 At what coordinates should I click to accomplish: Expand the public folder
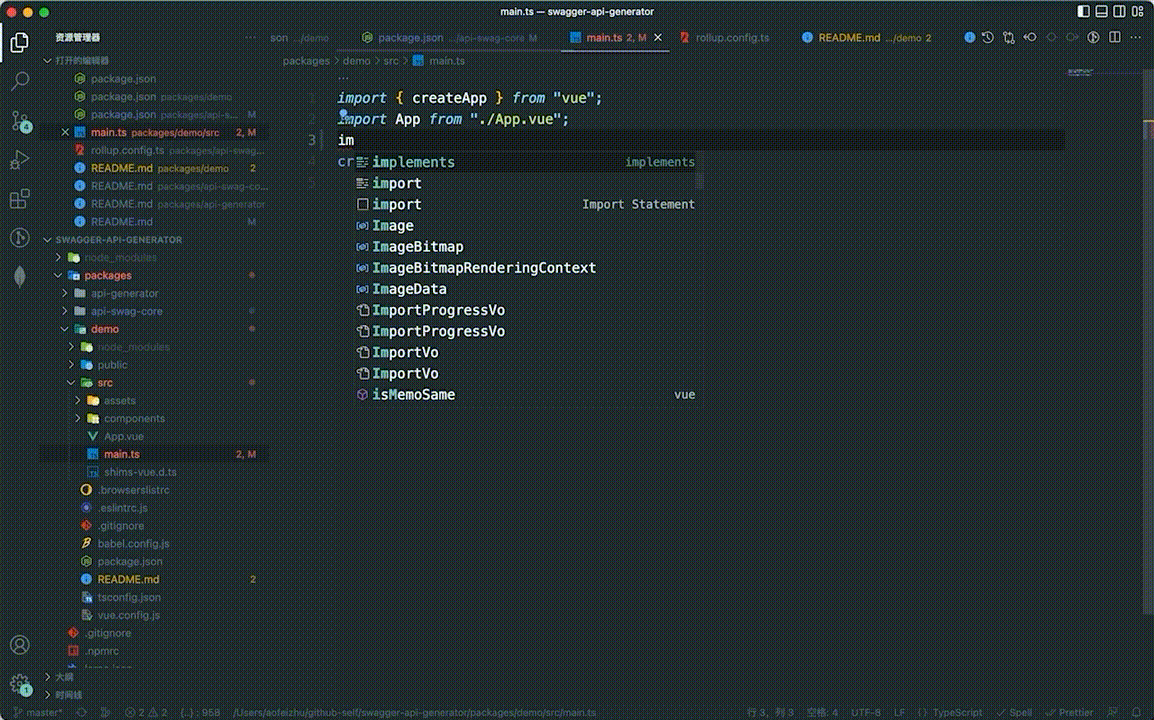pos(71,365)
